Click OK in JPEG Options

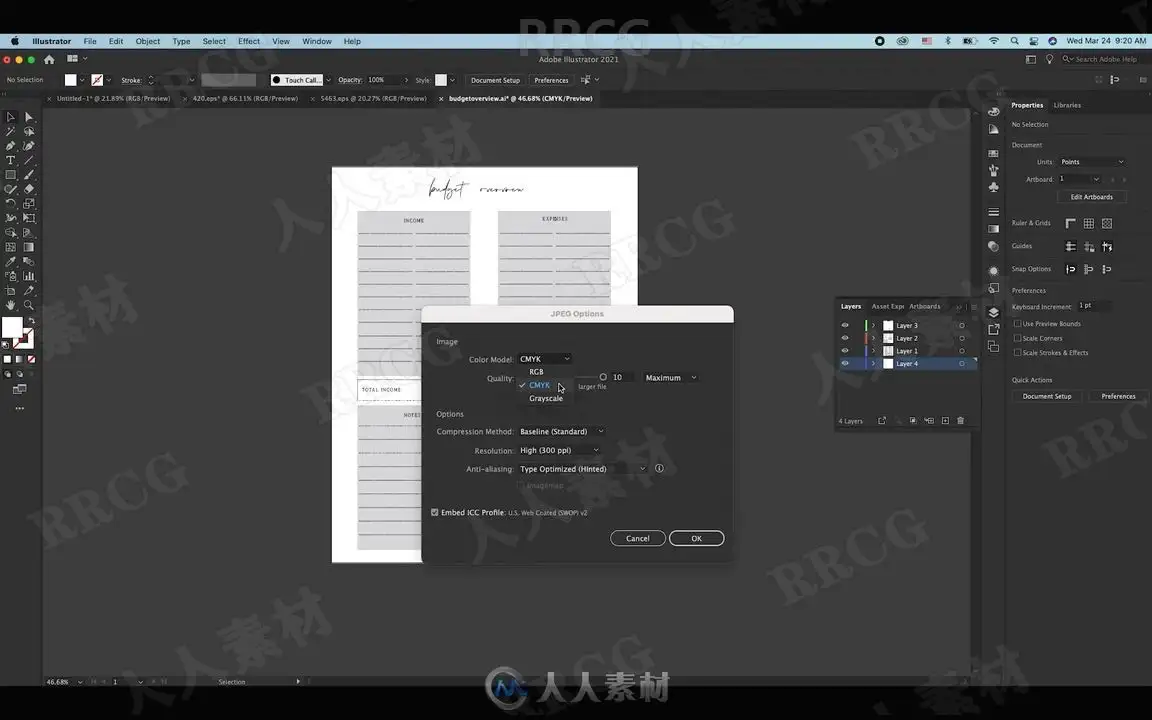click(x=696, y=539)
